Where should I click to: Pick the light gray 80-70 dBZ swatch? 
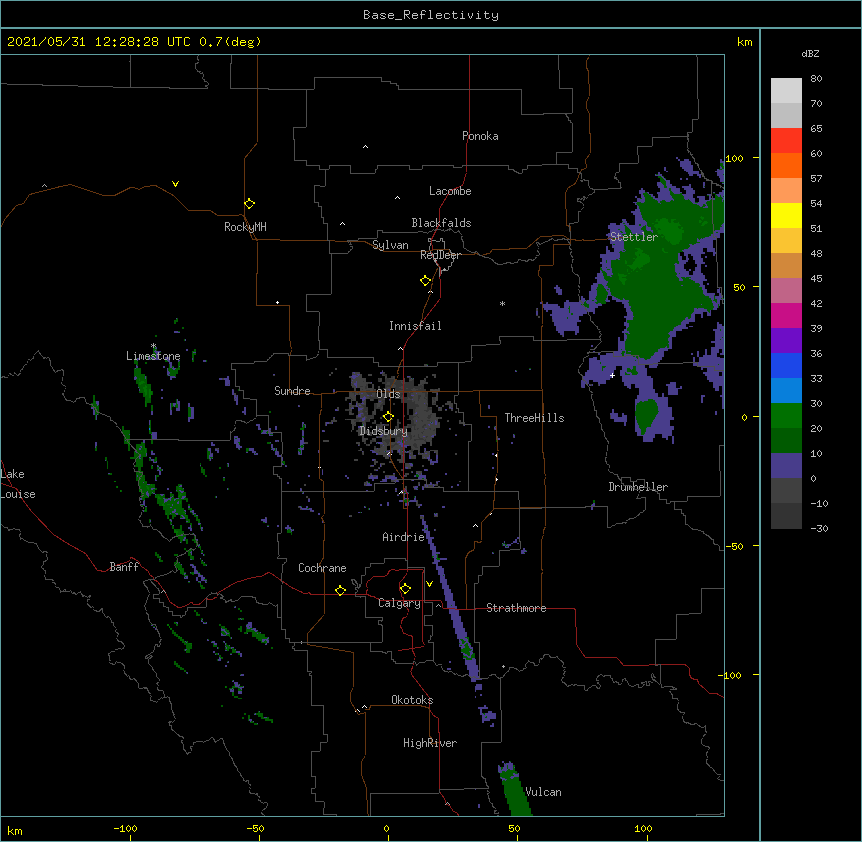tap(786, 91)
